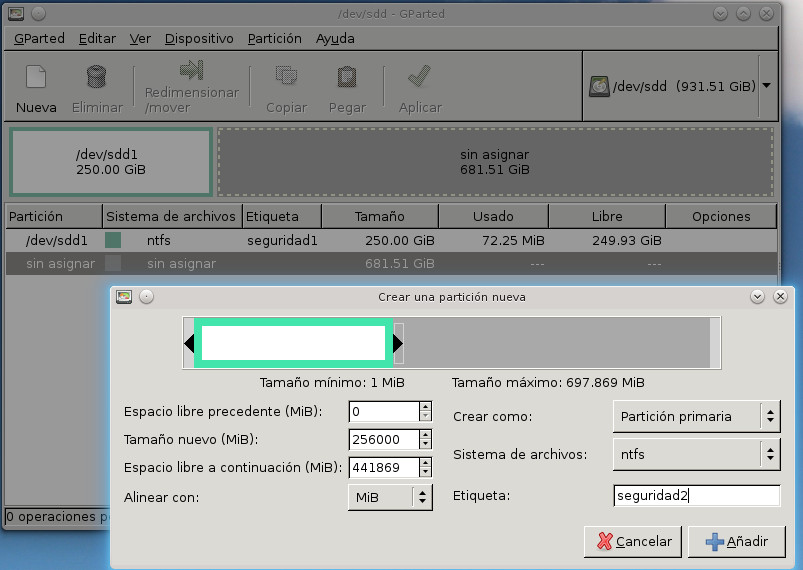The height and width of the screenshot is (570, 803).
Task: Click the Usado column header
Action: (493, 216)
